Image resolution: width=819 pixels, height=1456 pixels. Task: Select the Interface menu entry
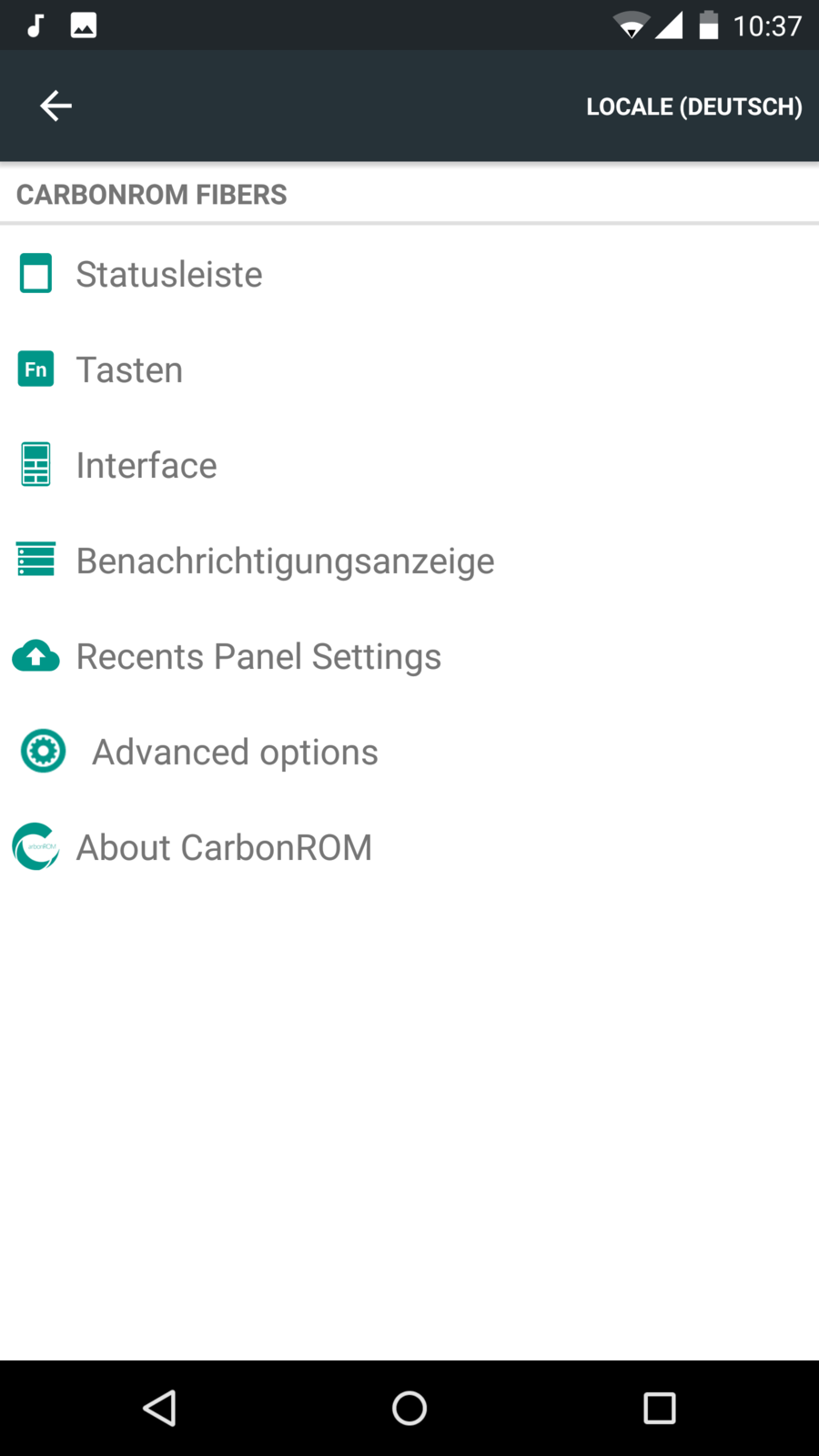click(147, 466)
